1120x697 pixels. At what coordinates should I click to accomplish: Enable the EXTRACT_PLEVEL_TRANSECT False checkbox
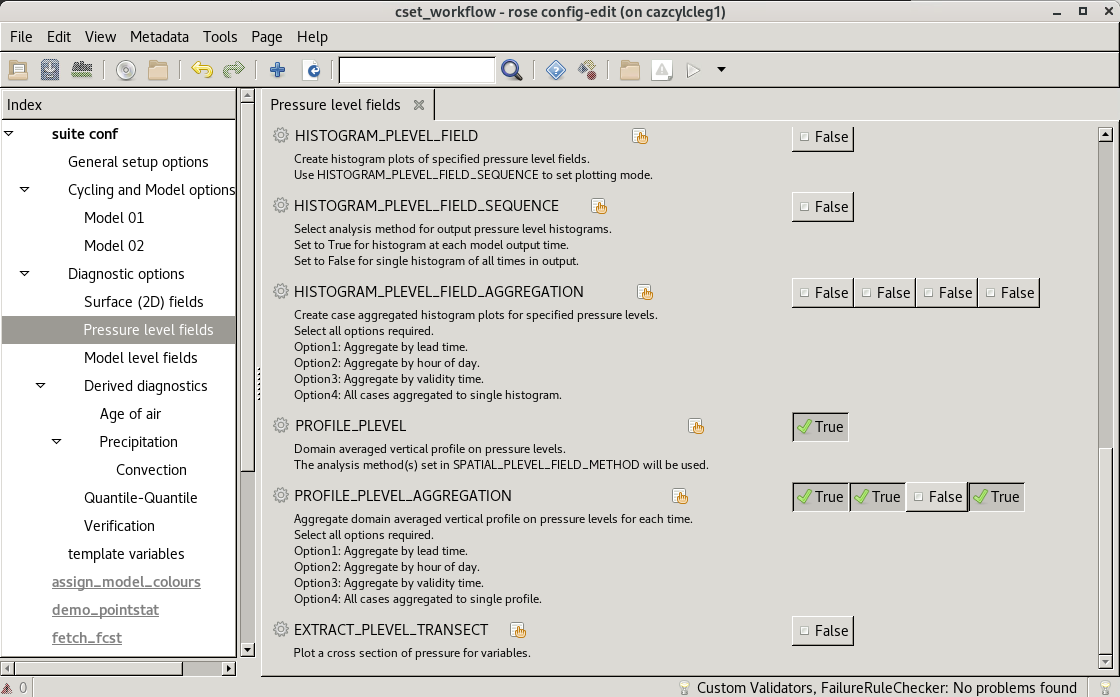click(823, 631)
